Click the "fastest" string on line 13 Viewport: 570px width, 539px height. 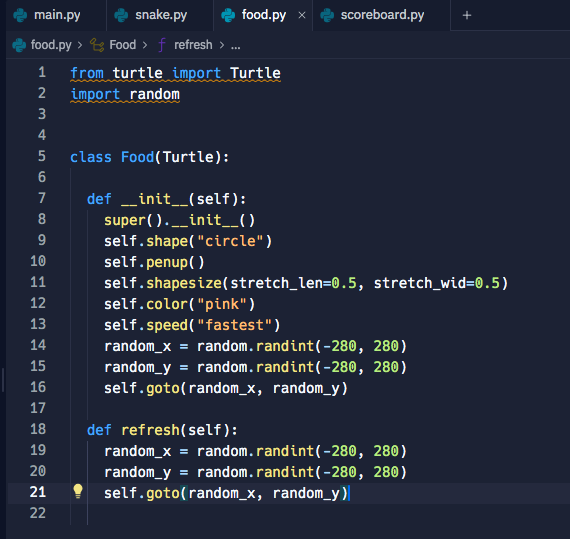234,325
